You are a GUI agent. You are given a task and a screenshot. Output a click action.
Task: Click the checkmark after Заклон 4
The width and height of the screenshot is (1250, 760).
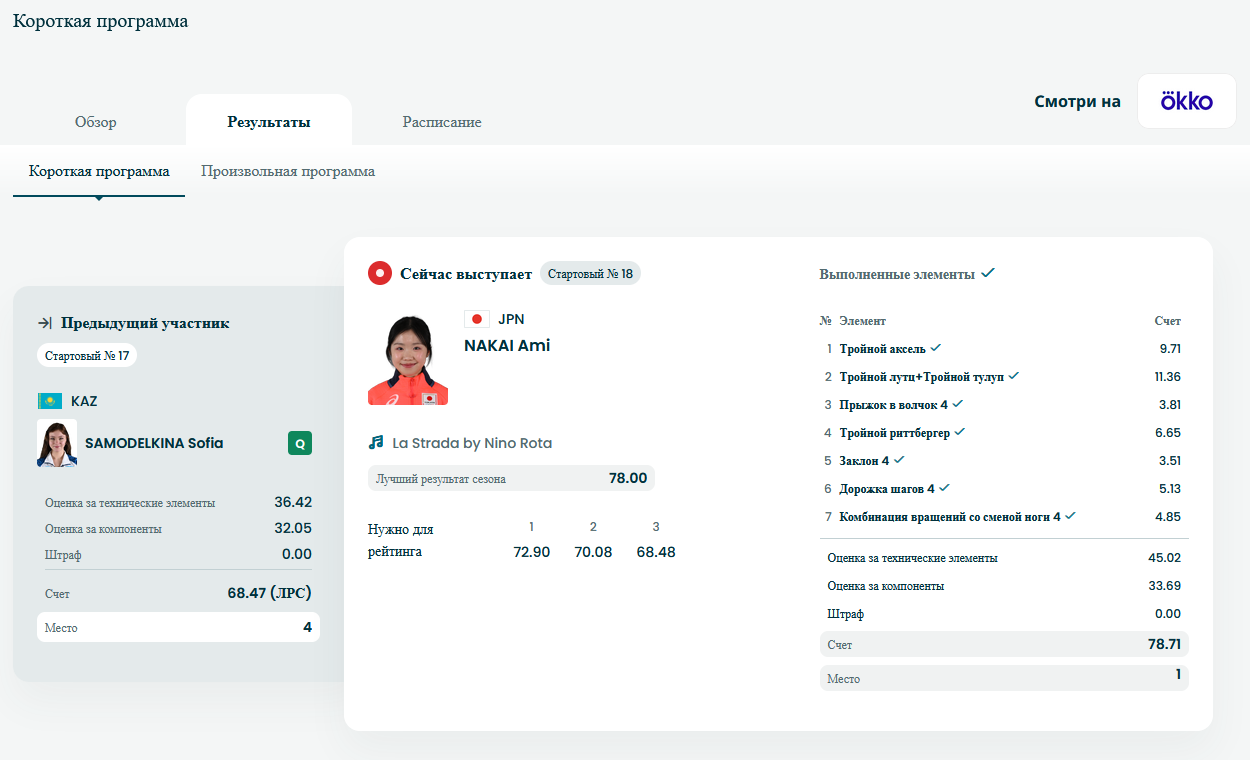899,460
